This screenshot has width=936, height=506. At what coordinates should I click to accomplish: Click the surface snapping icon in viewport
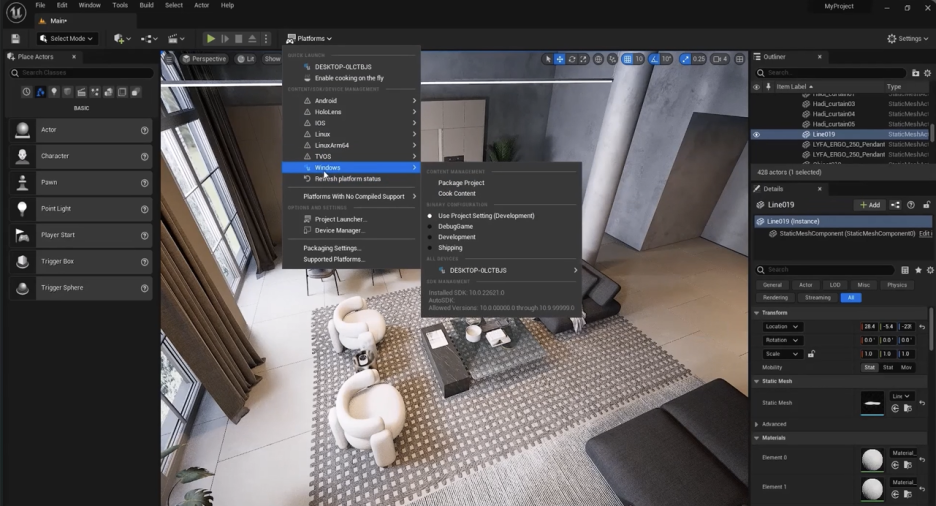click(x=612, y=59)
